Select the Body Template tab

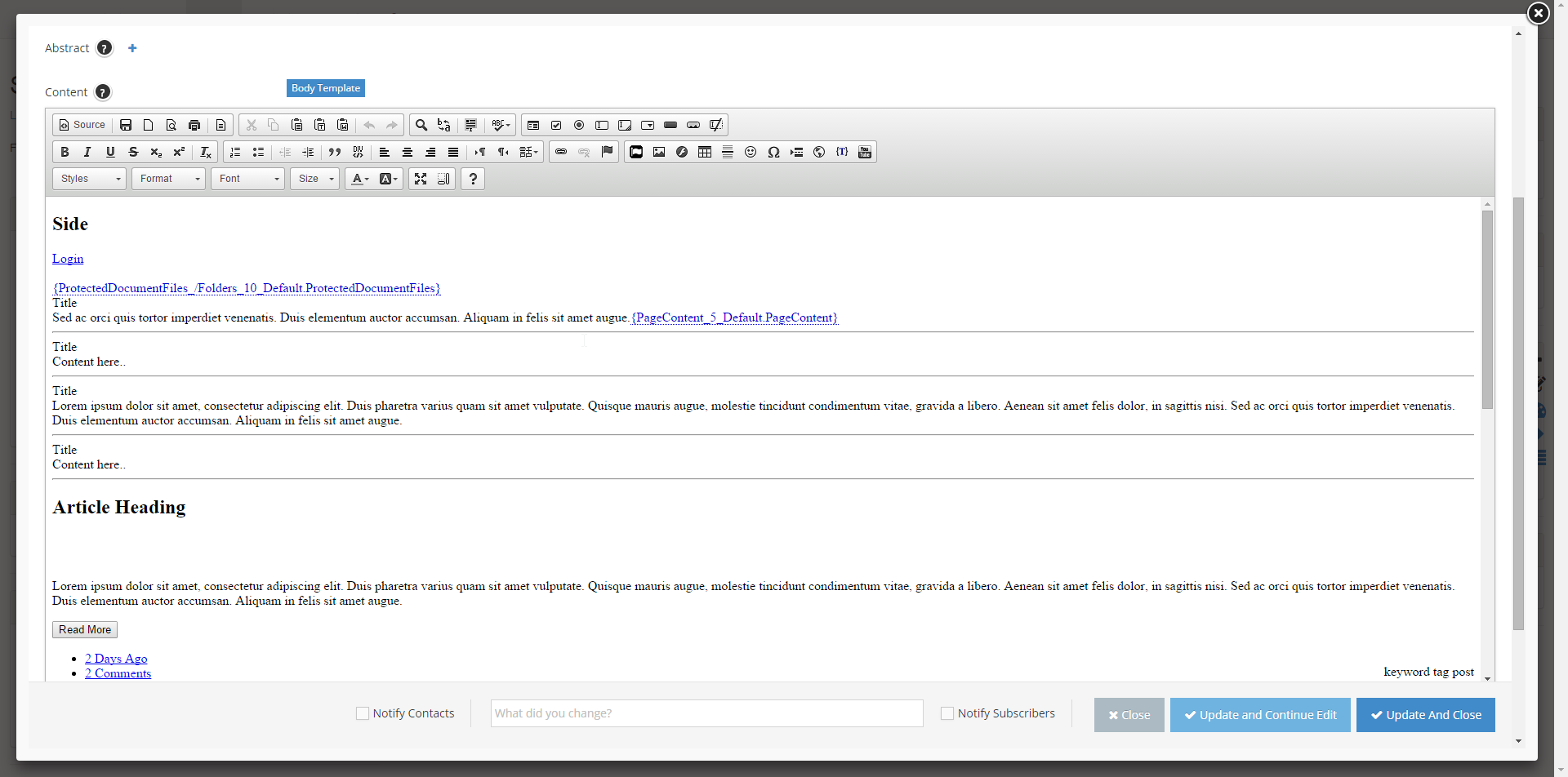pos(325,88)
